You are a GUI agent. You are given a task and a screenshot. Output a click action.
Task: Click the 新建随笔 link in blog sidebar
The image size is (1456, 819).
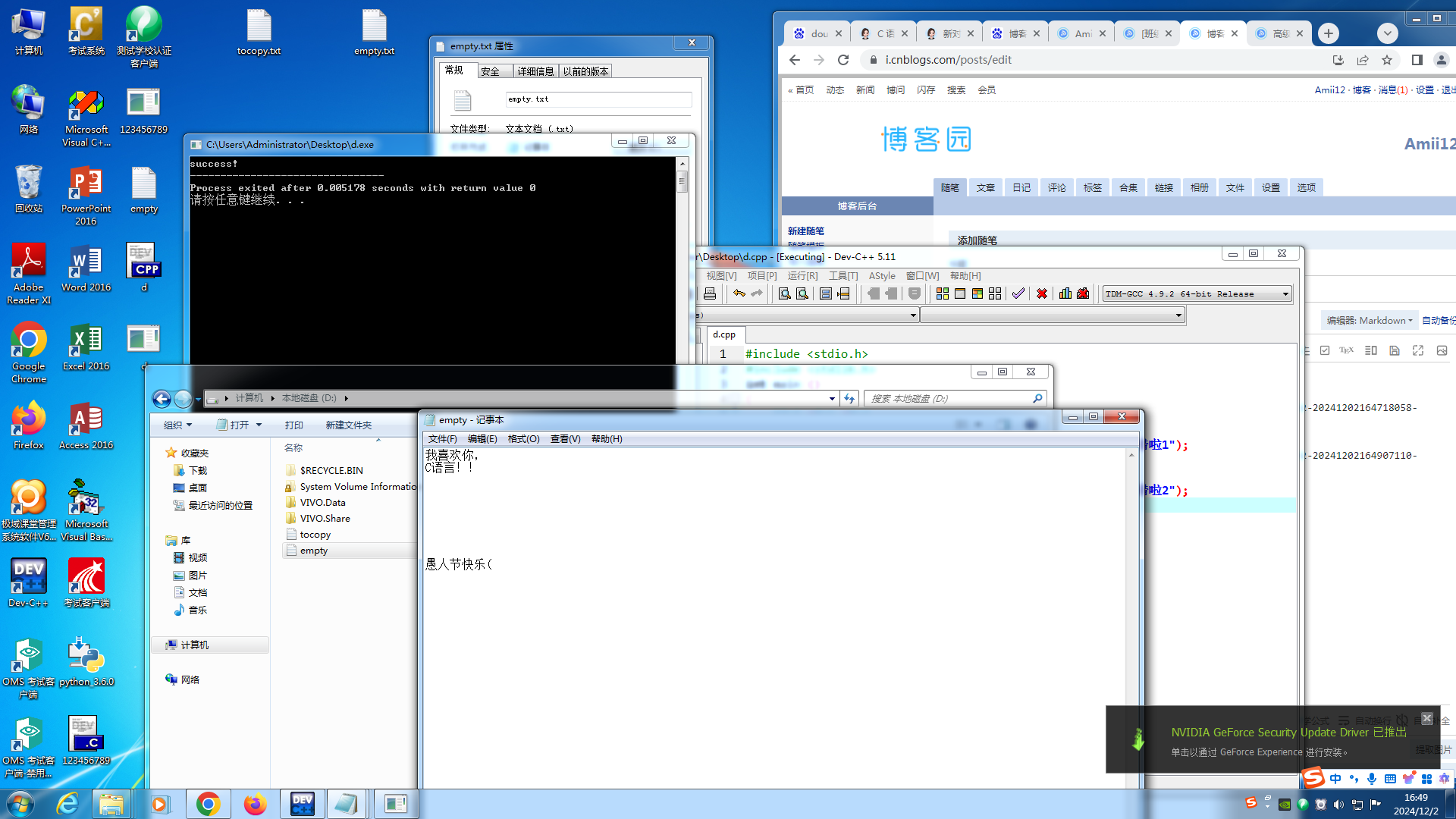805,231
